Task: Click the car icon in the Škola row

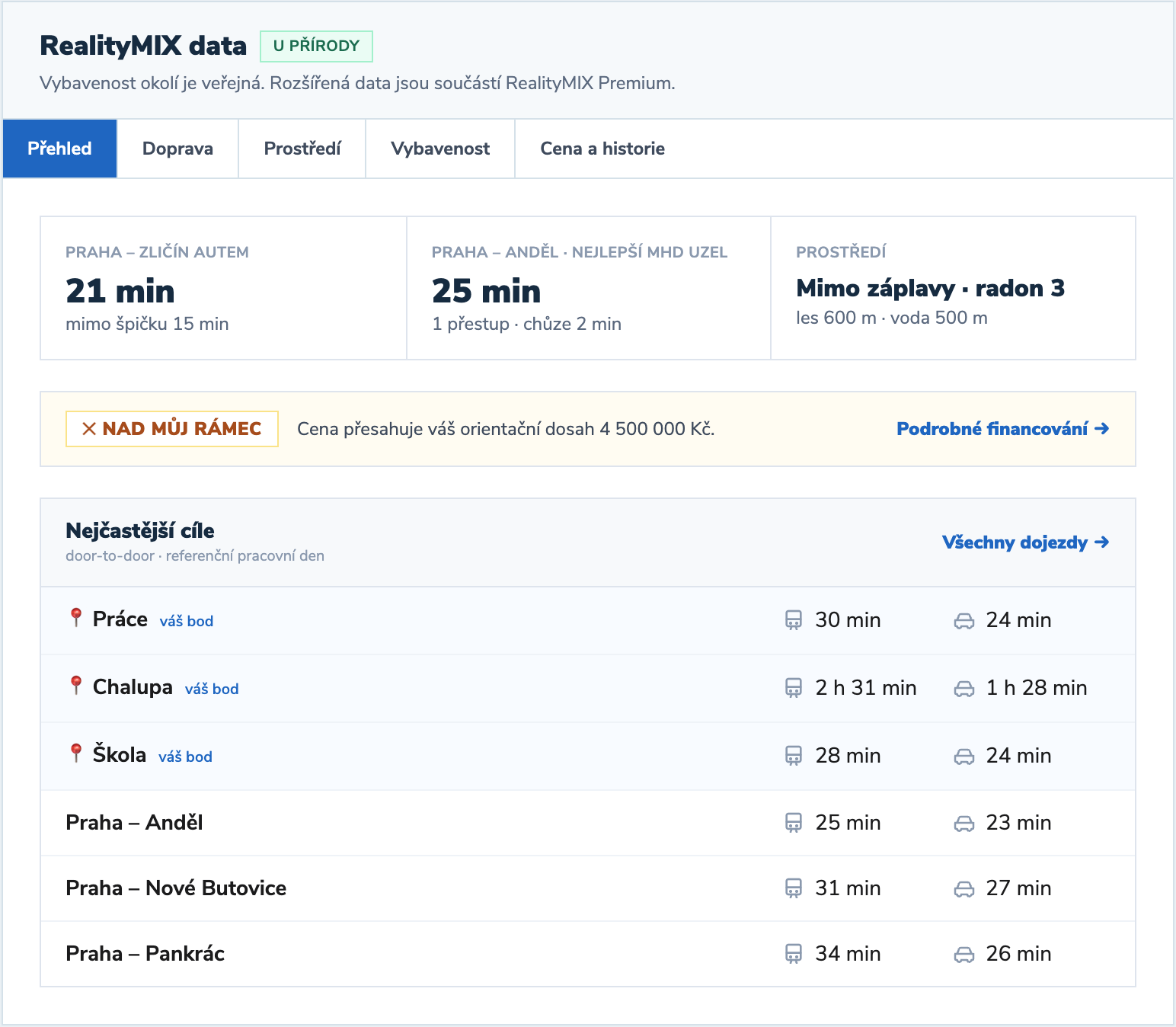Action: (x=964, y=757)
